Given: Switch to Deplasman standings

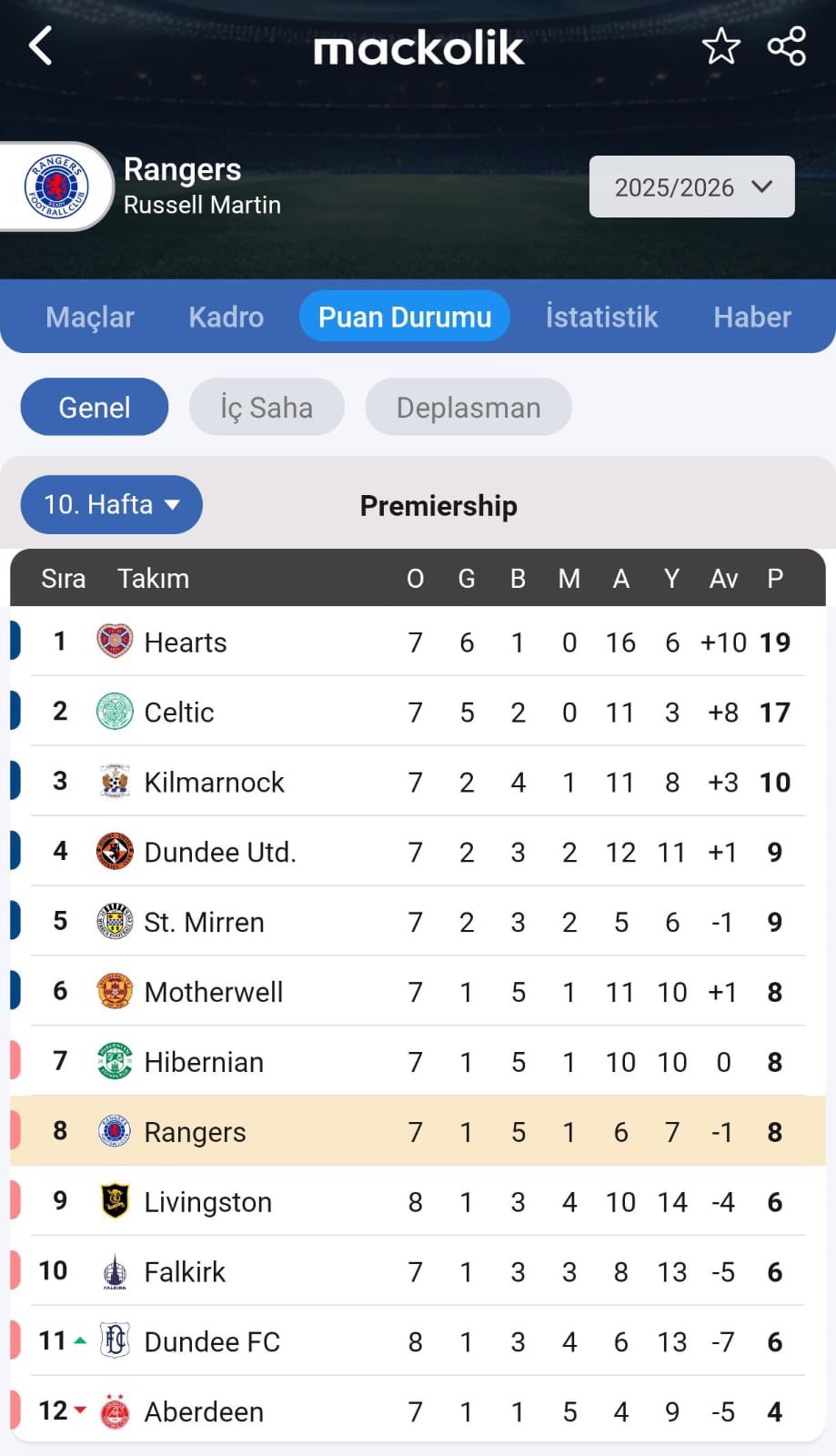Looking at the screenshot, I should point(468,407).
